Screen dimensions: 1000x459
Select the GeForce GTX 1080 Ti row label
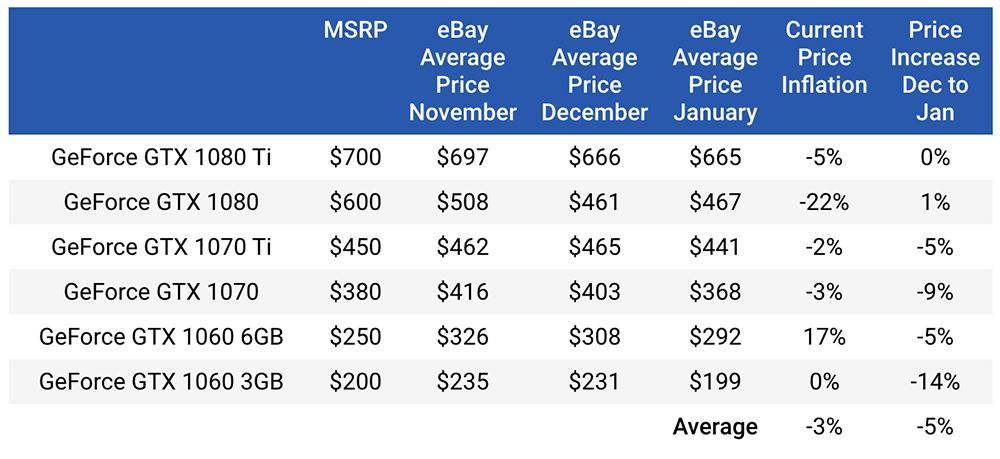[x=161, y=157]
